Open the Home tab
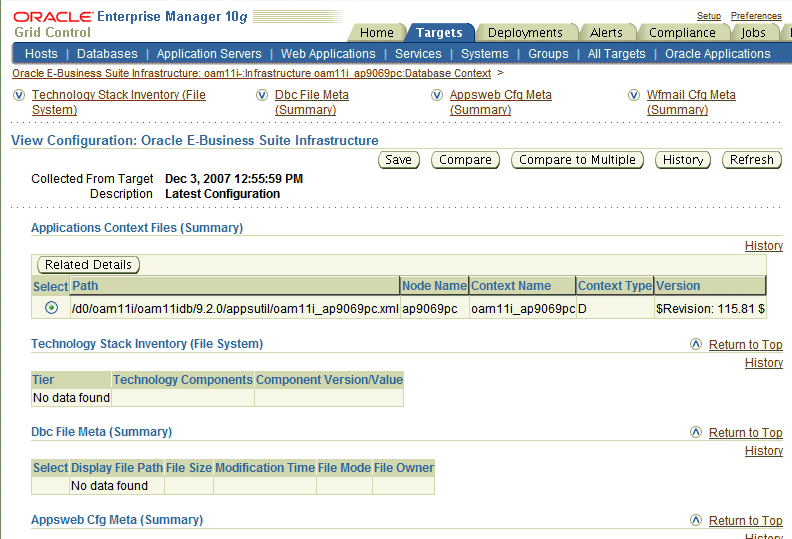Image resolution: width=792 pixels, height=539 pixels. (x=376, y=33)
